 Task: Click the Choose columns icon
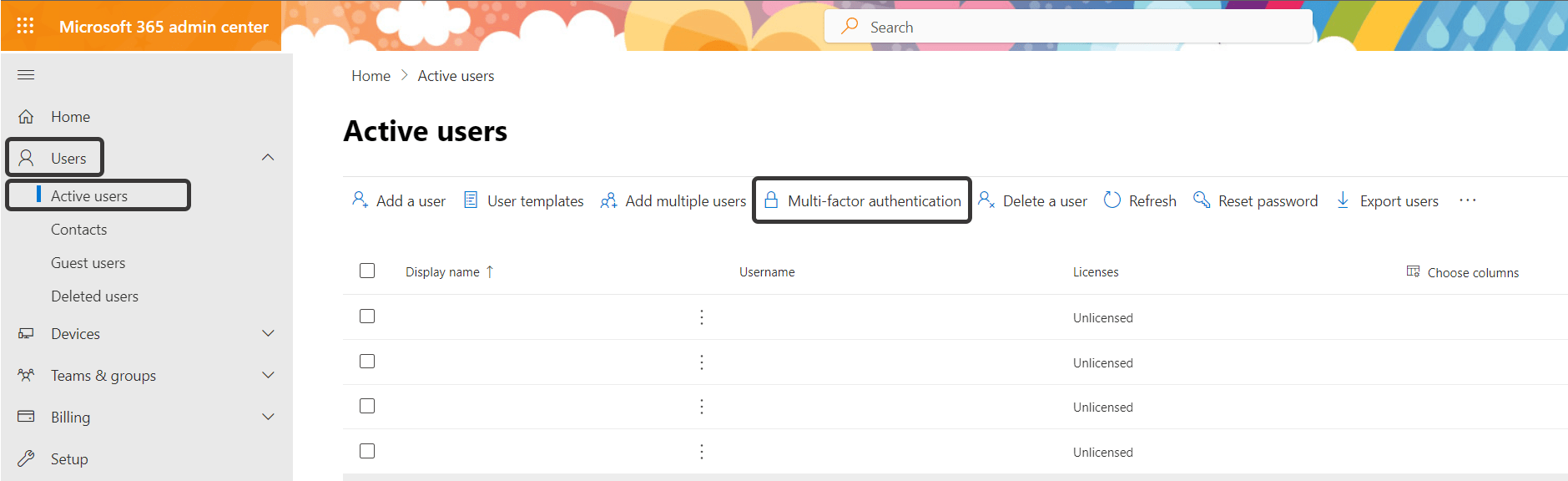click(1413, 271)
